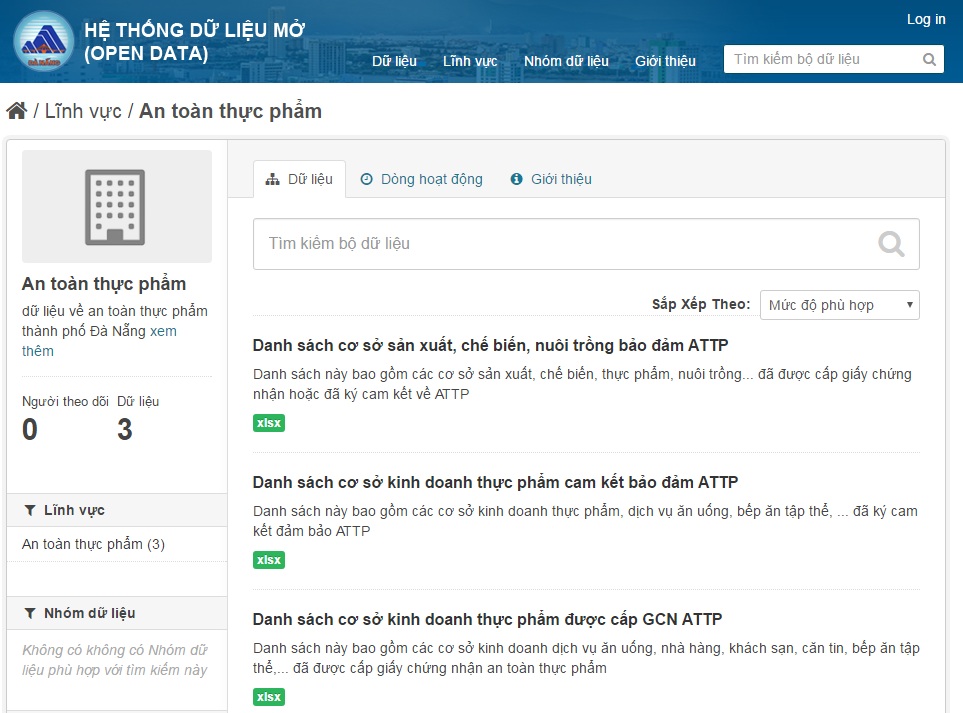This screenshot has width=963, height=713.
Task: Open 'Dữ liệu' in the top navigation
Action: click(394, 61)
